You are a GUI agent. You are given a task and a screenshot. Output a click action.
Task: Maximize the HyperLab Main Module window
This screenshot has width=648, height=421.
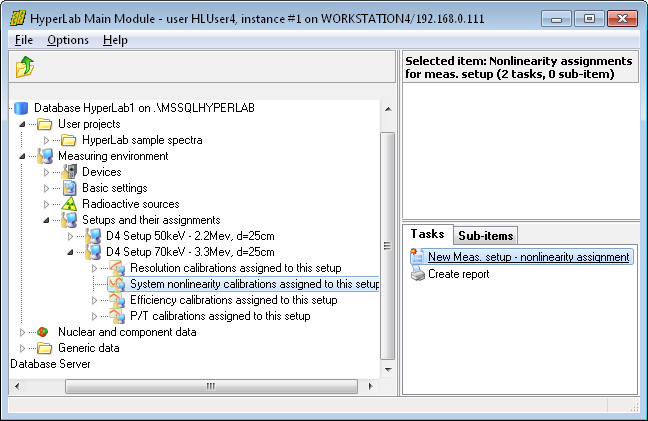pyautogui.click(x=589, y=19)
